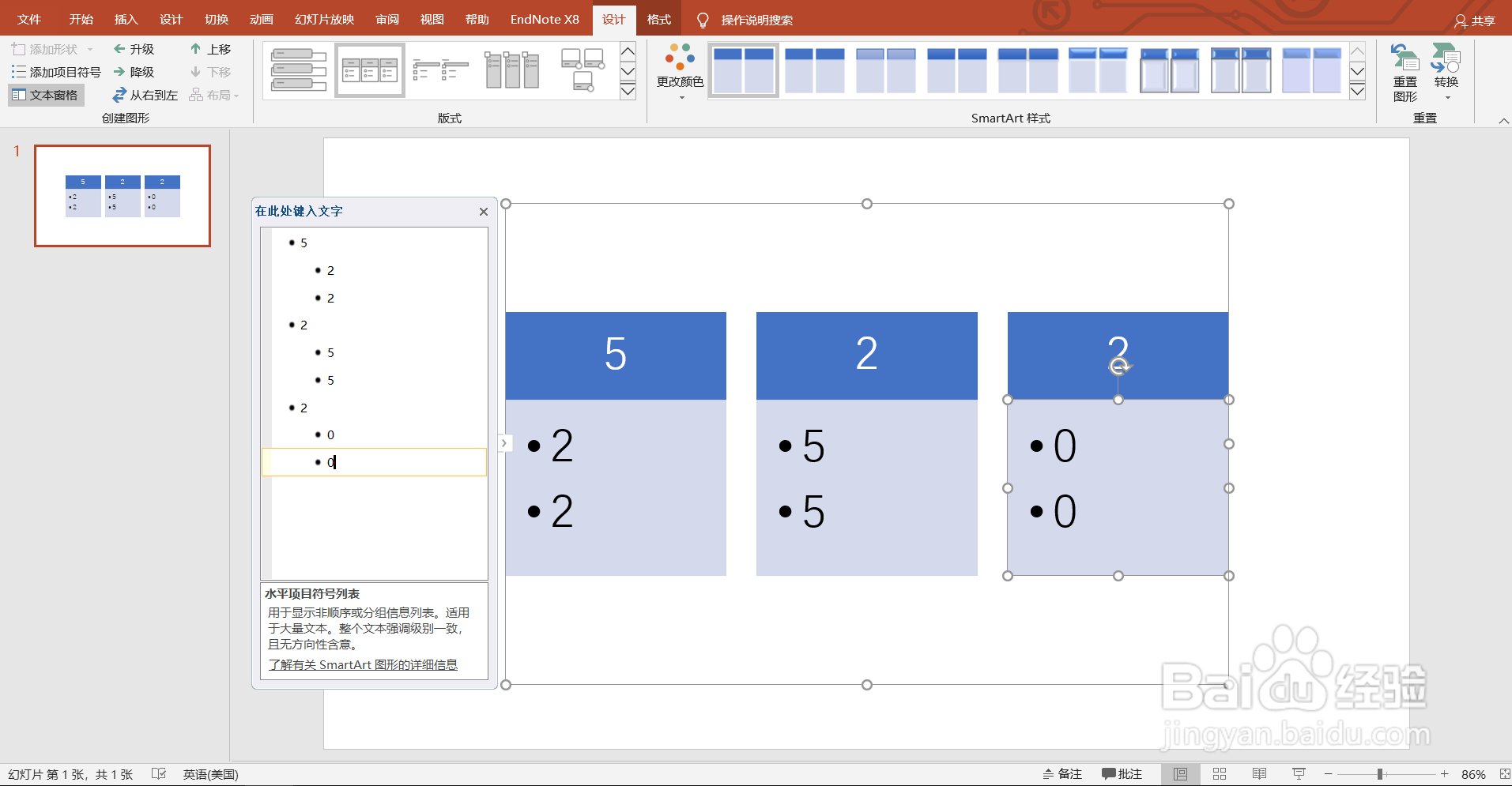Select the first SmartArt style swatch
The image size is (1512, 786).
(x=743, y=70)
